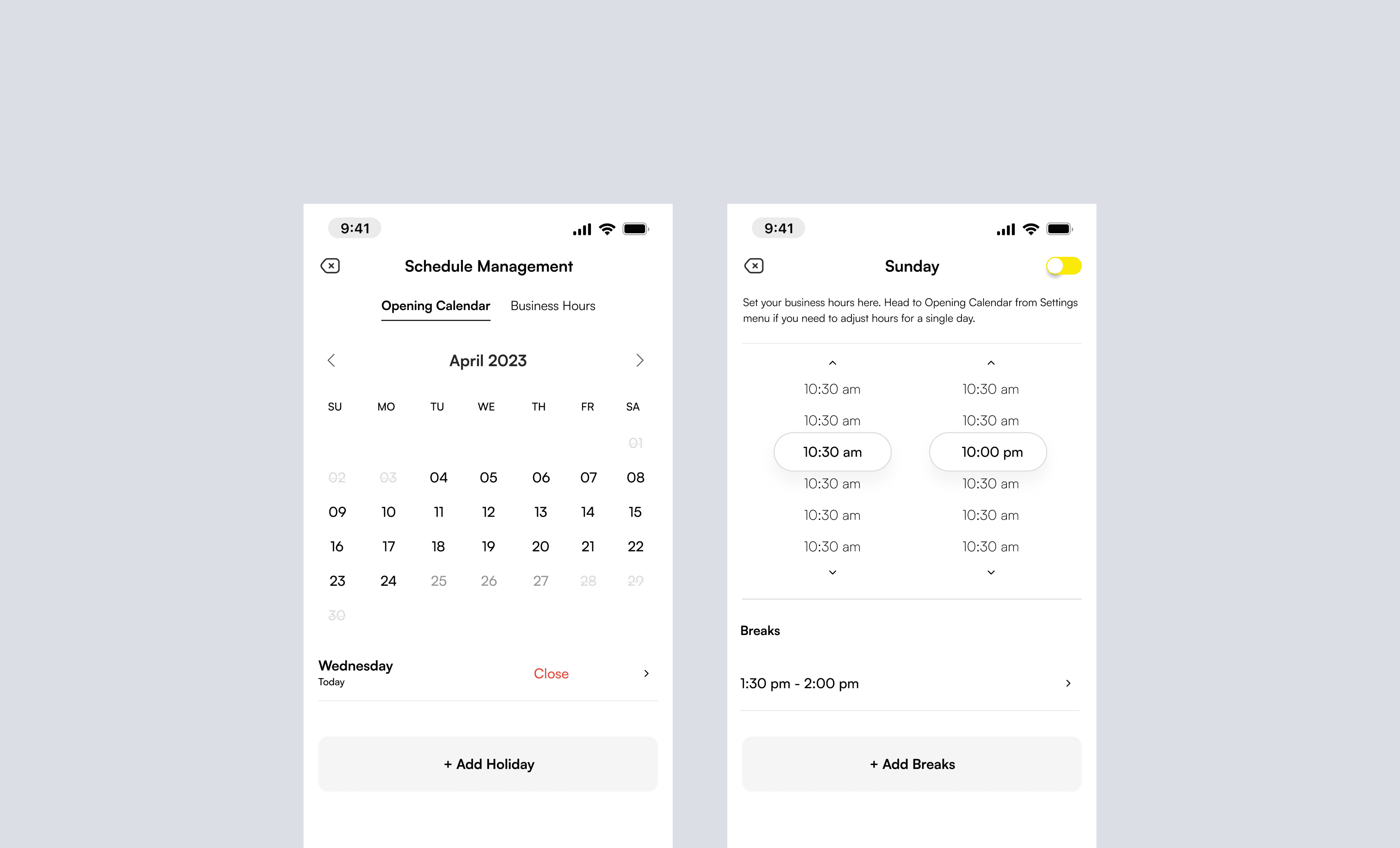Click the chevron right on Breaks entry
Screen dimensions: 1400x848
(1068, 684)
